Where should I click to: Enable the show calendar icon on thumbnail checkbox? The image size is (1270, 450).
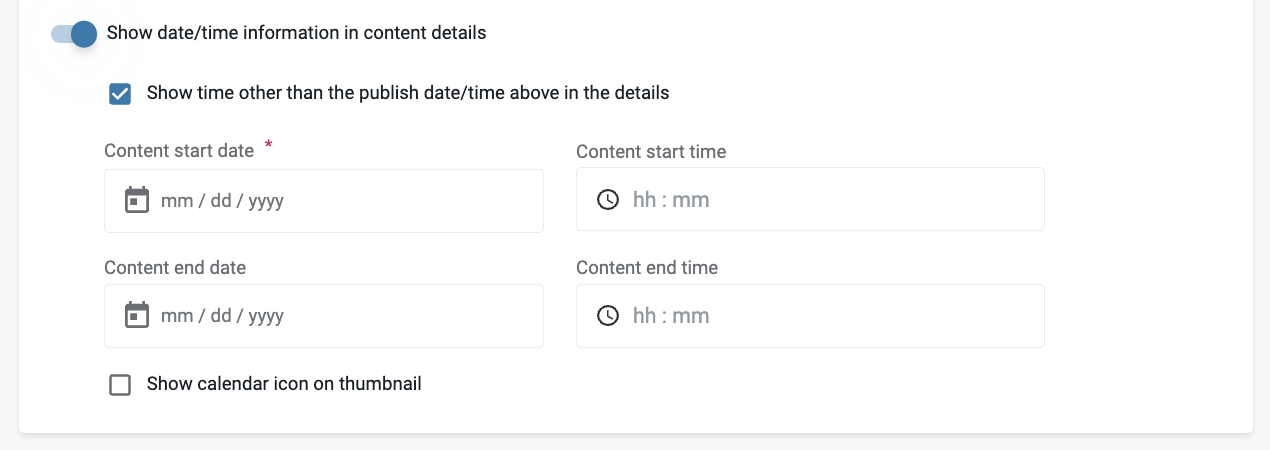coord(120,385)
